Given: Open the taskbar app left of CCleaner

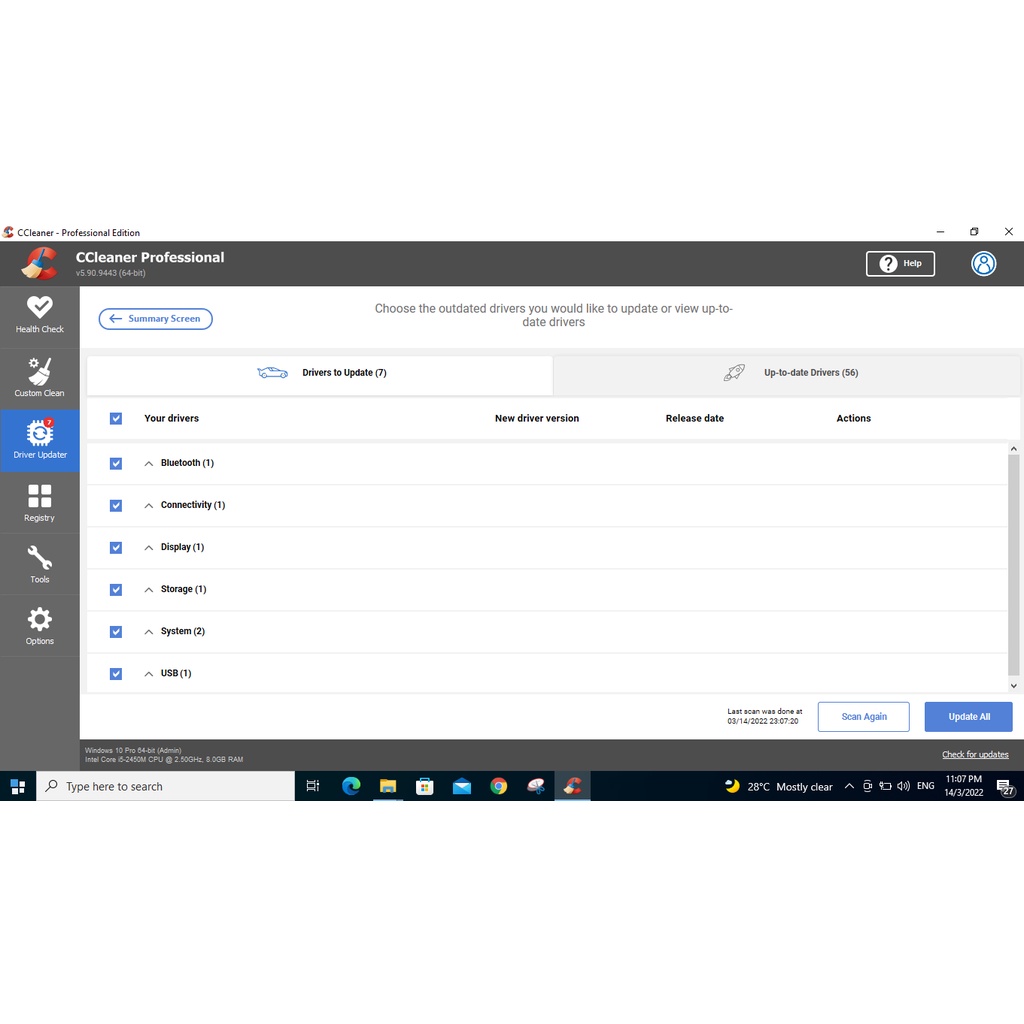Looking at the screenshot, I should point(536,786).
